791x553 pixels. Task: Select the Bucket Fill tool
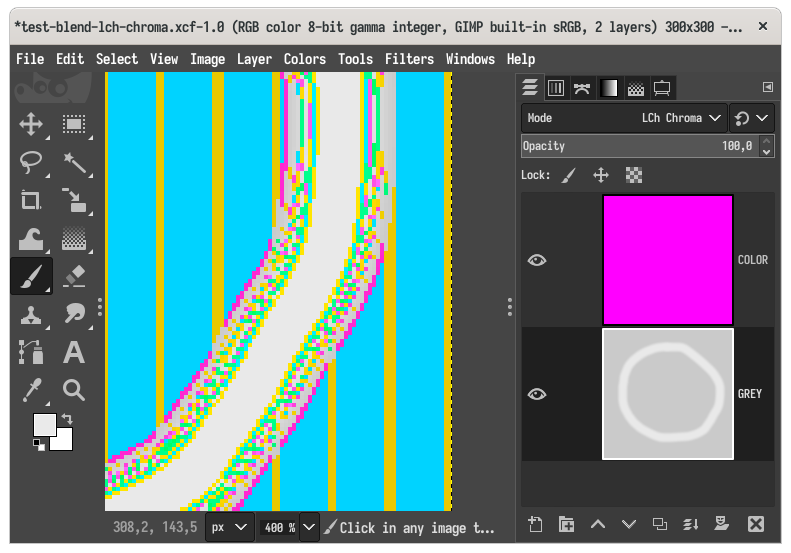pos(74,239)
